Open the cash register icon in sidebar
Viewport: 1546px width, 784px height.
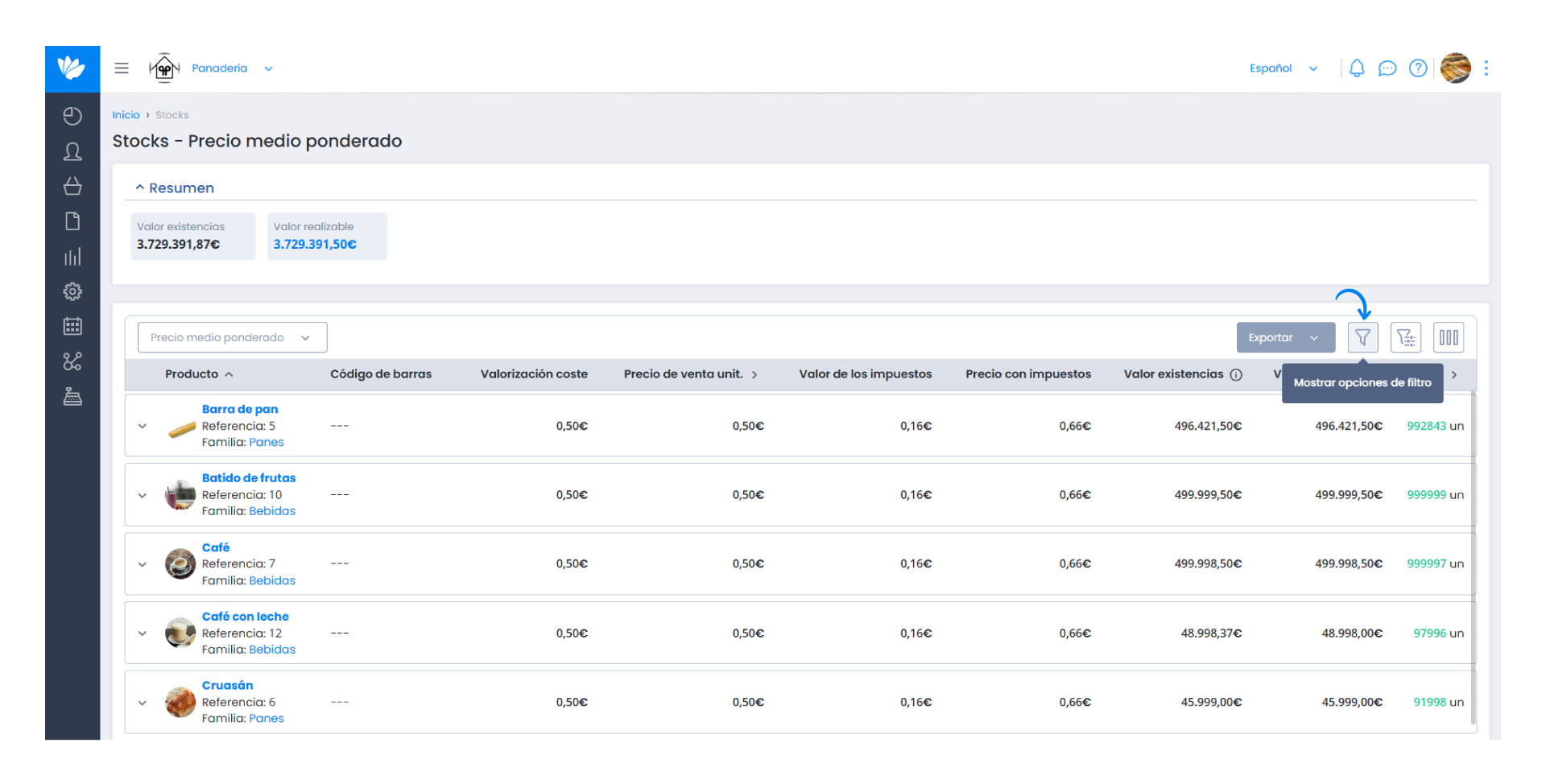coord(72,397)
